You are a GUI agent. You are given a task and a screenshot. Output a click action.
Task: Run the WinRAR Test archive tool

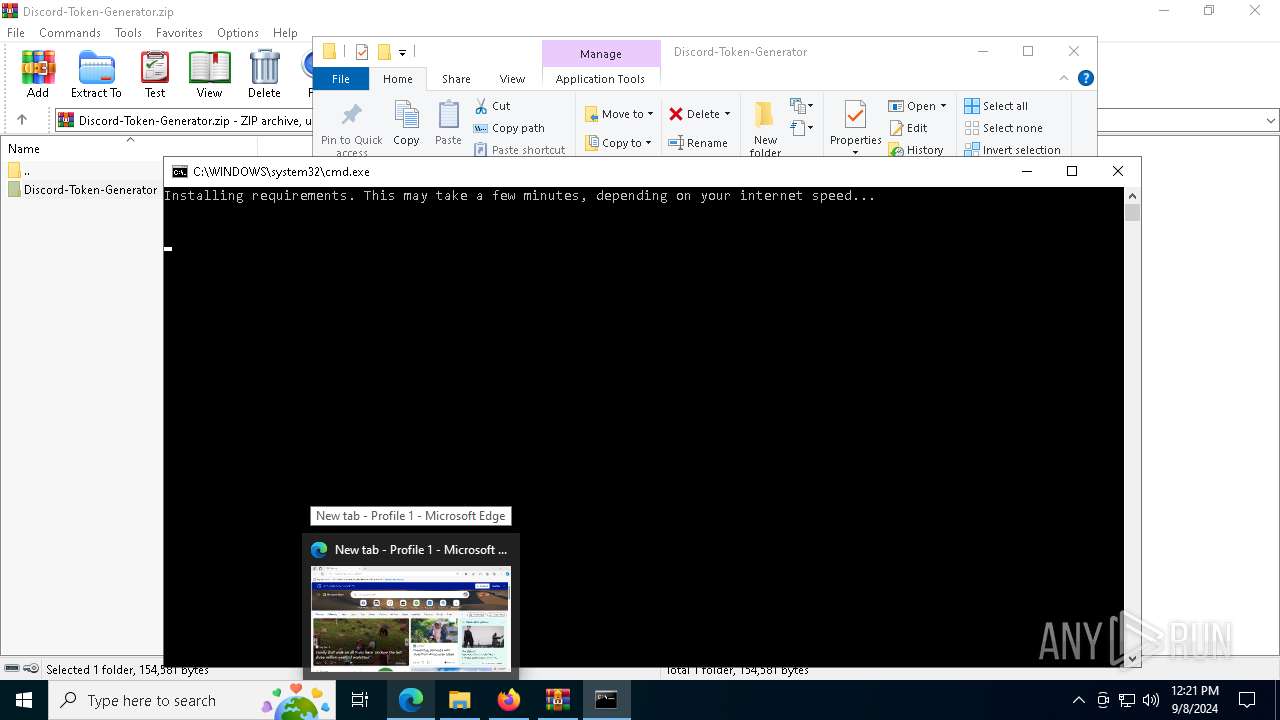(155, 74)
